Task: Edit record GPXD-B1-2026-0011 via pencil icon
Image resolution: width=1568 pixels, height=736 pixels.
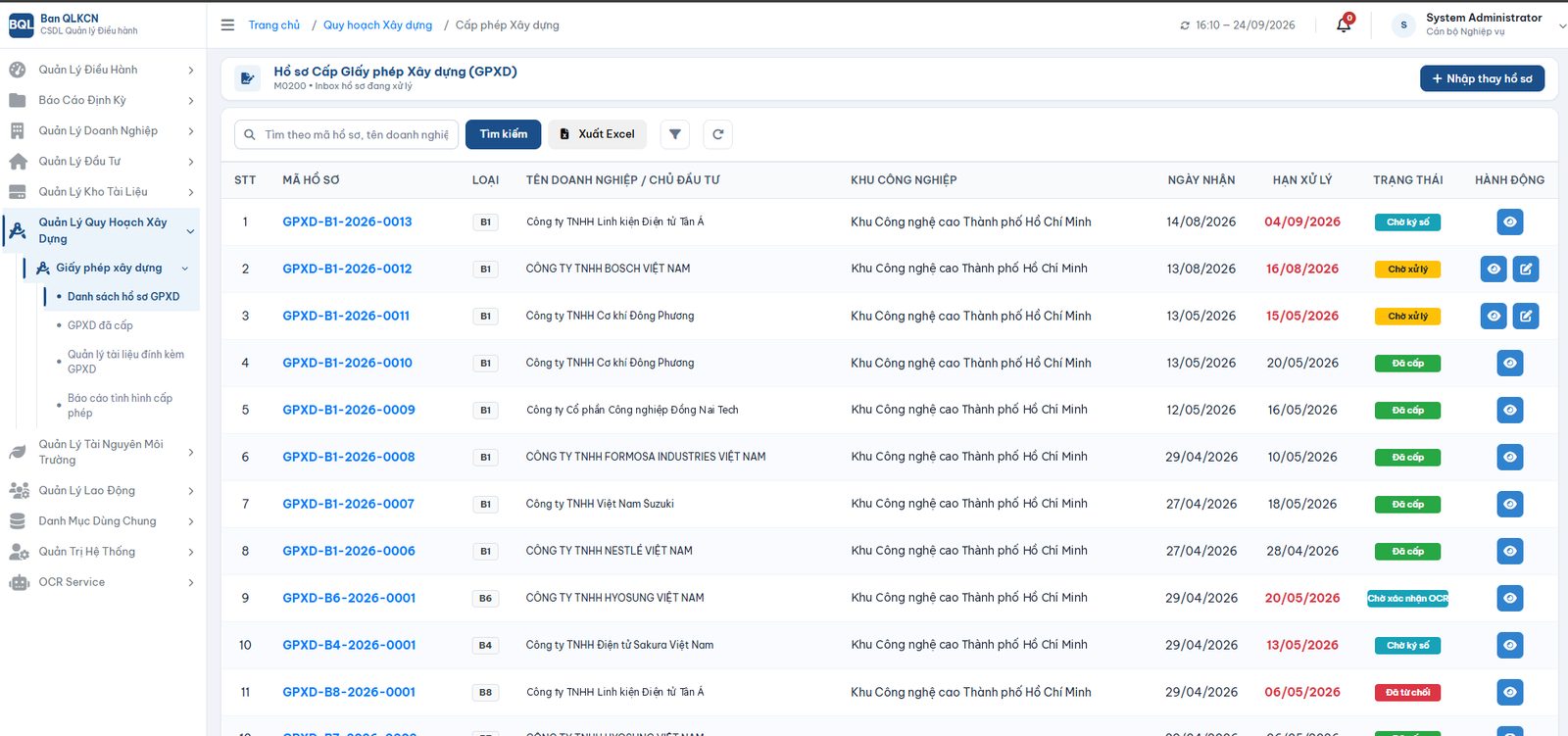Action: [x=1526, y=316]
